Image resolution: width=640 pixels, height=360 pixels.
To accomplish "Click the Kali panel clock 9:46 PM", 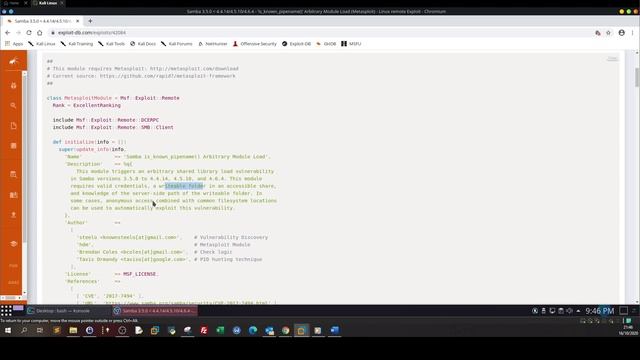I will tap(600, 311).
